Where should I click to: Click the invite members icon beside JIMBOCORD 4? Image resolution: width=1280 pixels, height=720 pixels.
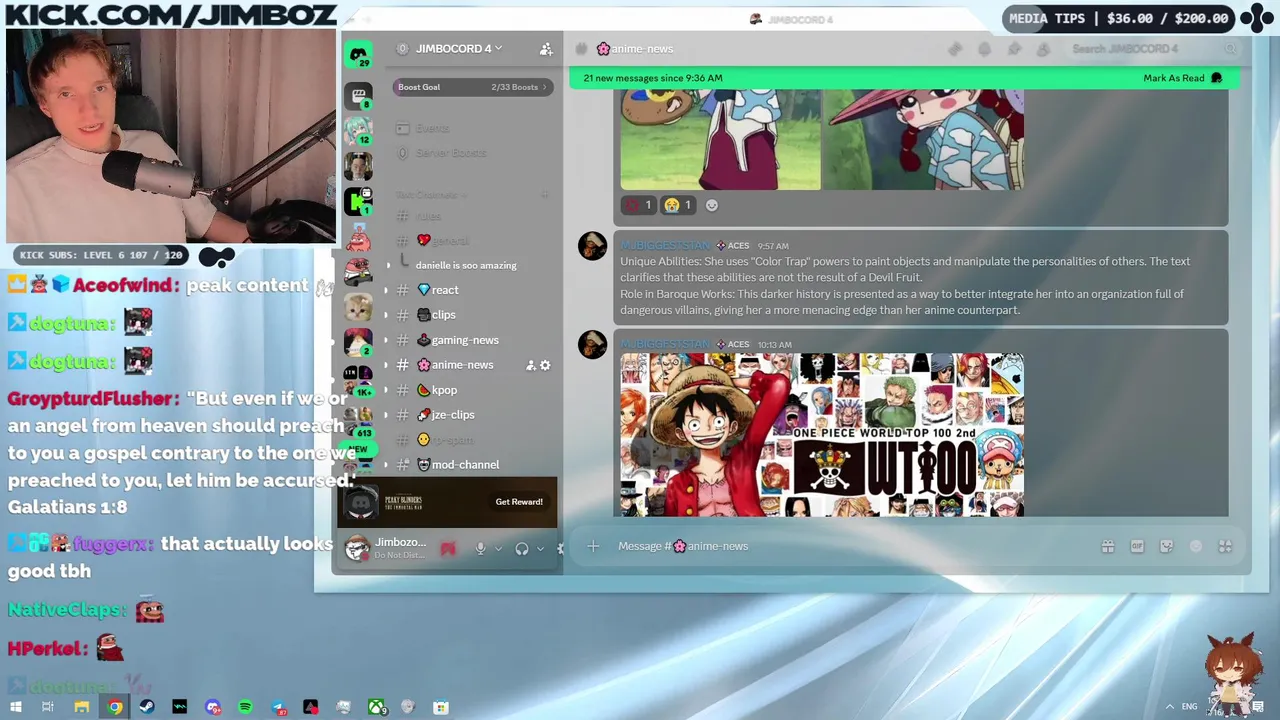point(546,49)
